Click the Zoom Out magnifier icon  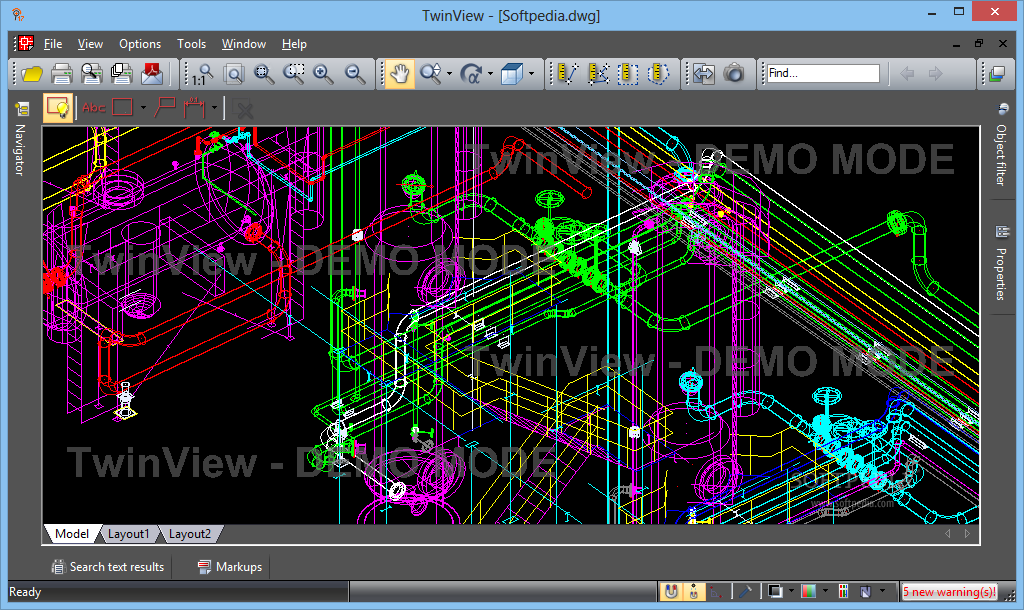click(x=355, y=74)
